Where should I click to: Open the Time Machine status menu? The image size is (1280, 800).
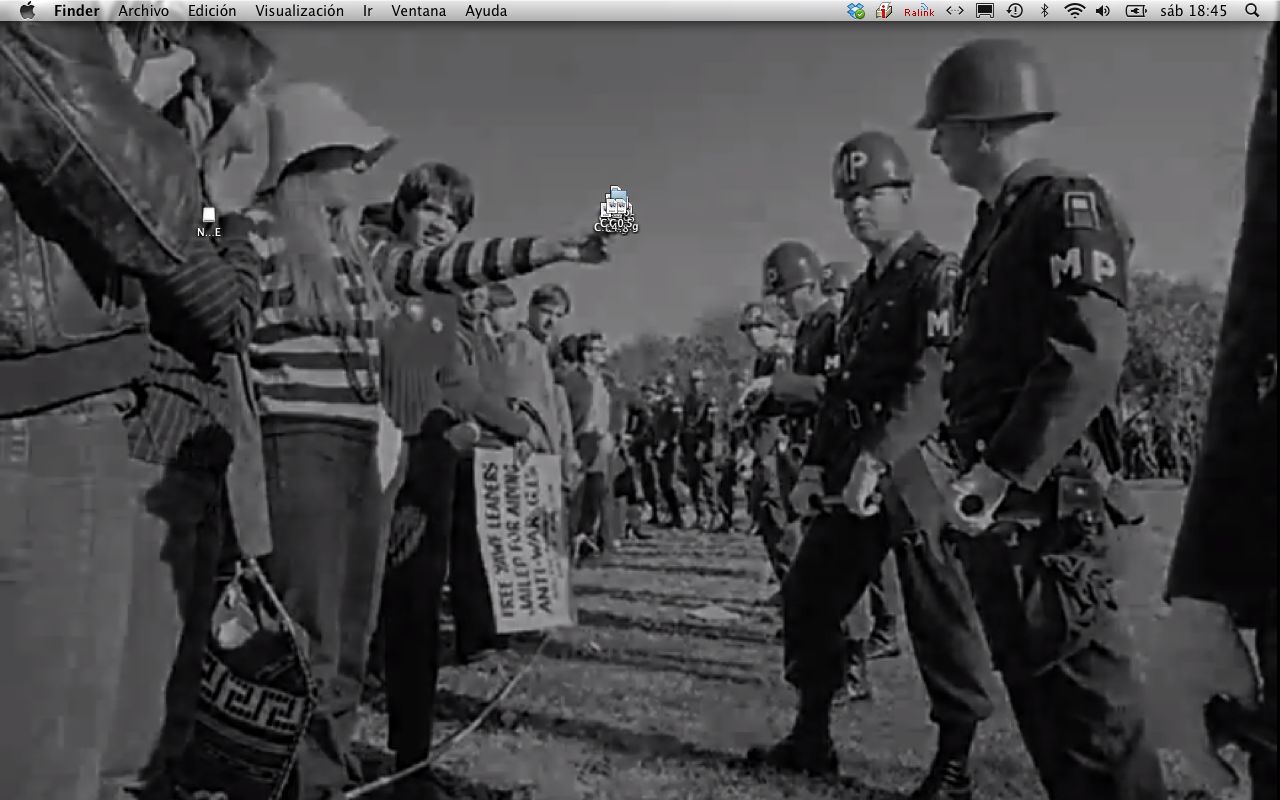coord(1015,11)
